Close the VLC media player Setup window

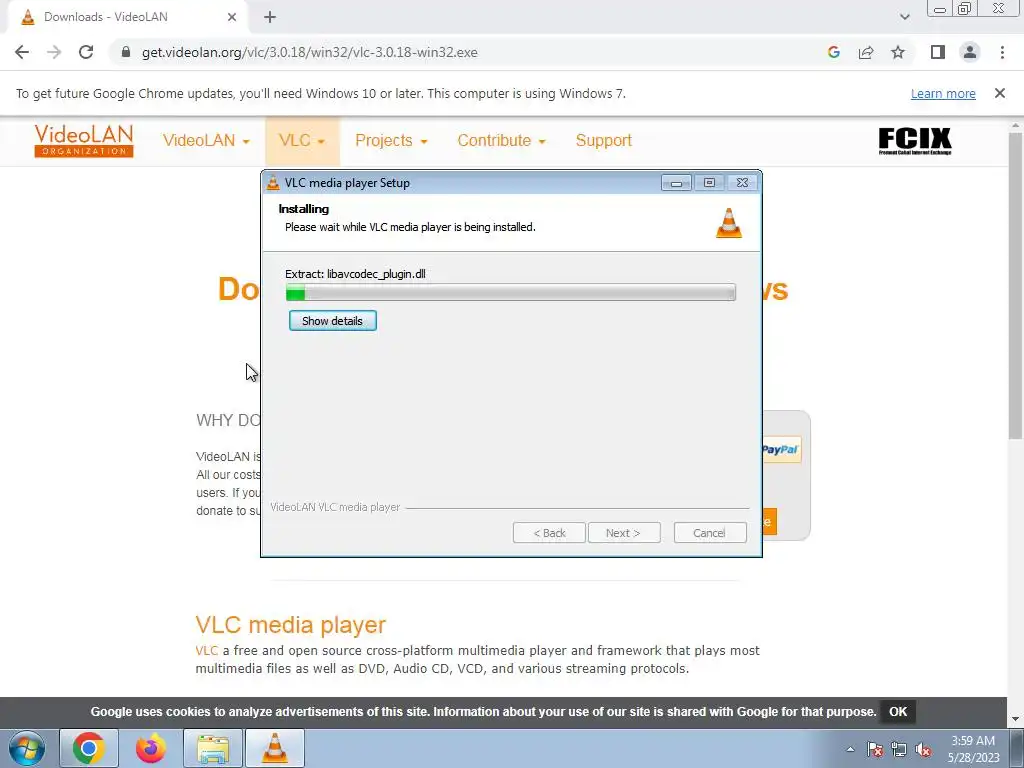pos(743,183)
